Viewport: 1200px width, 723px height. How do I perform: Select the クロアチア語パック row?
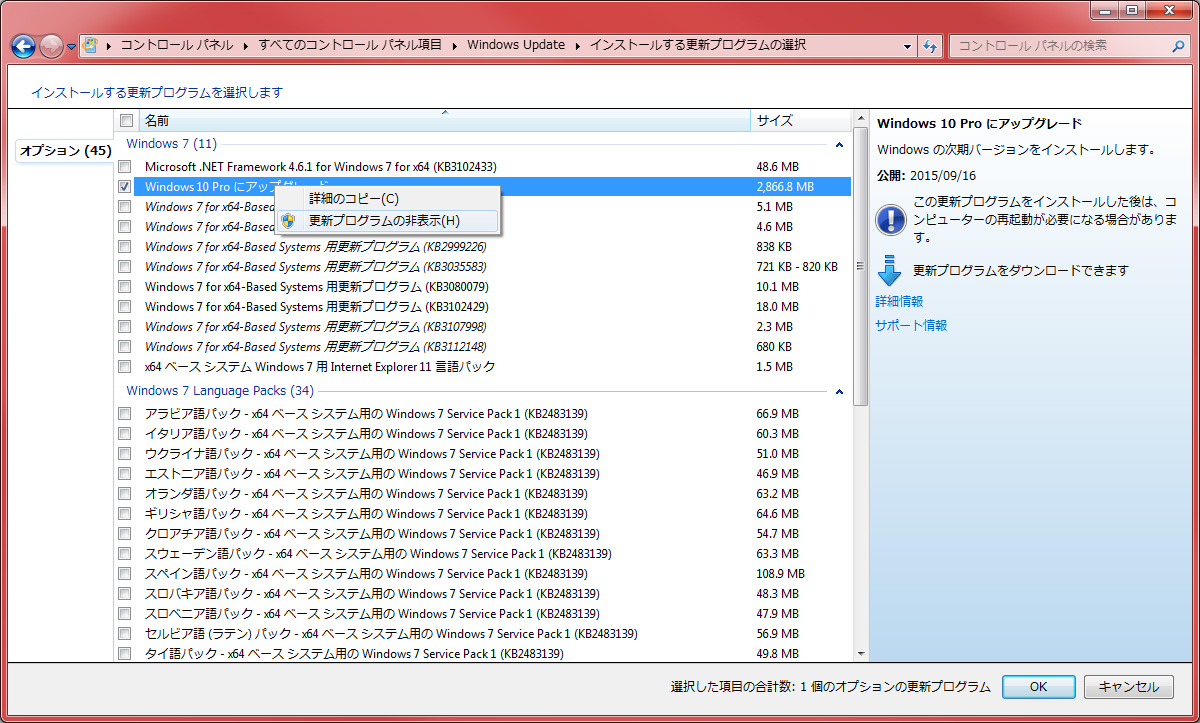[x=484, y=534]
